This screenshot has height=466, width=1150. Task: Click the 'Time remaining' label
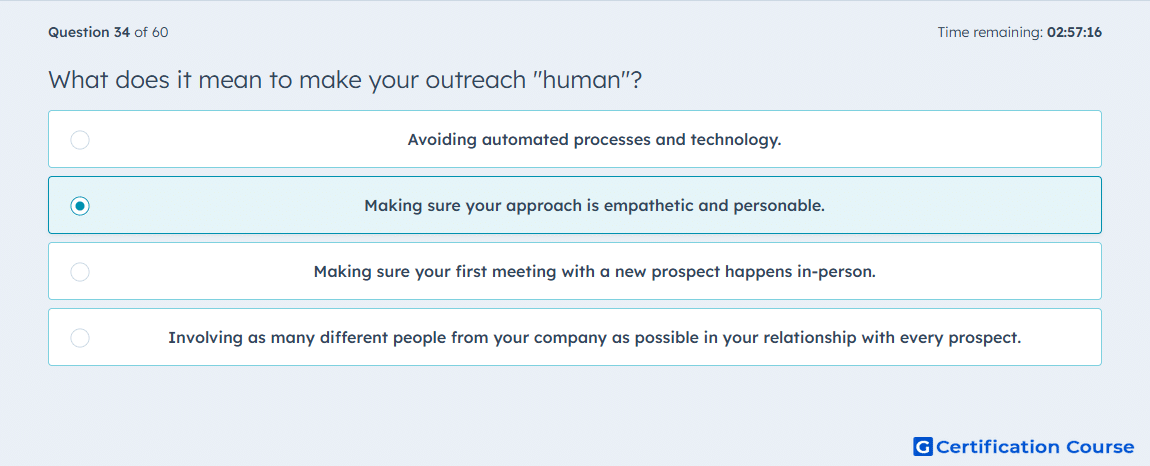coord(990,32)
